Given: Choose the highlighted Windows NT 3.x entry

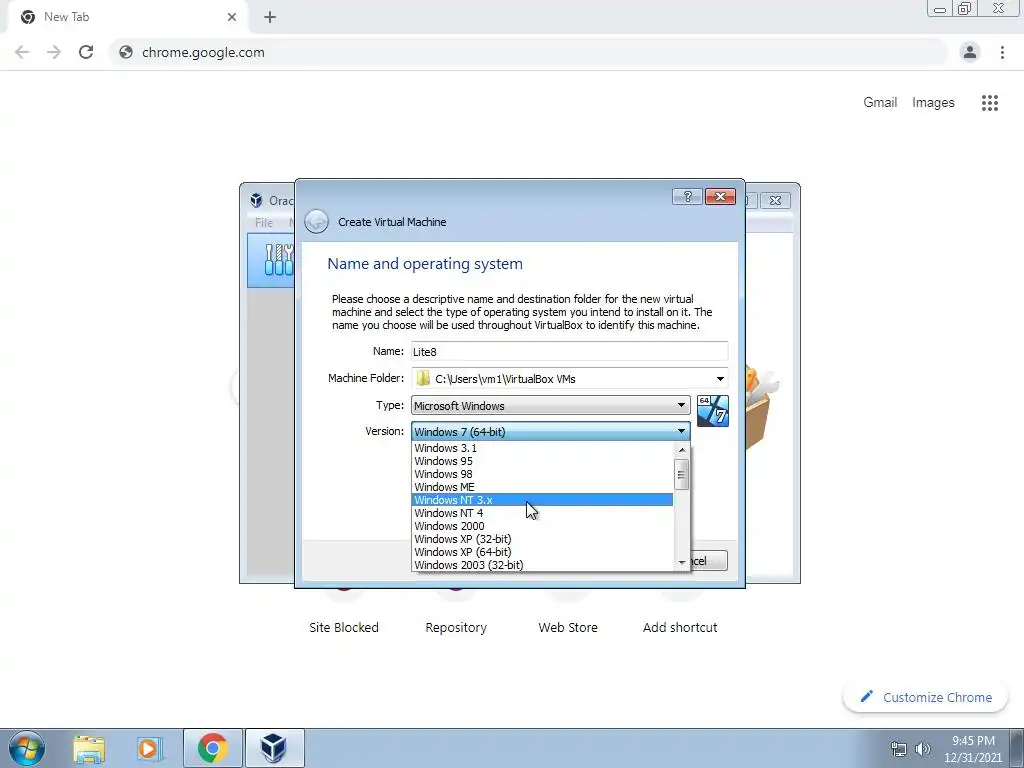Looking at the screenshot, I should pos(542,500).
